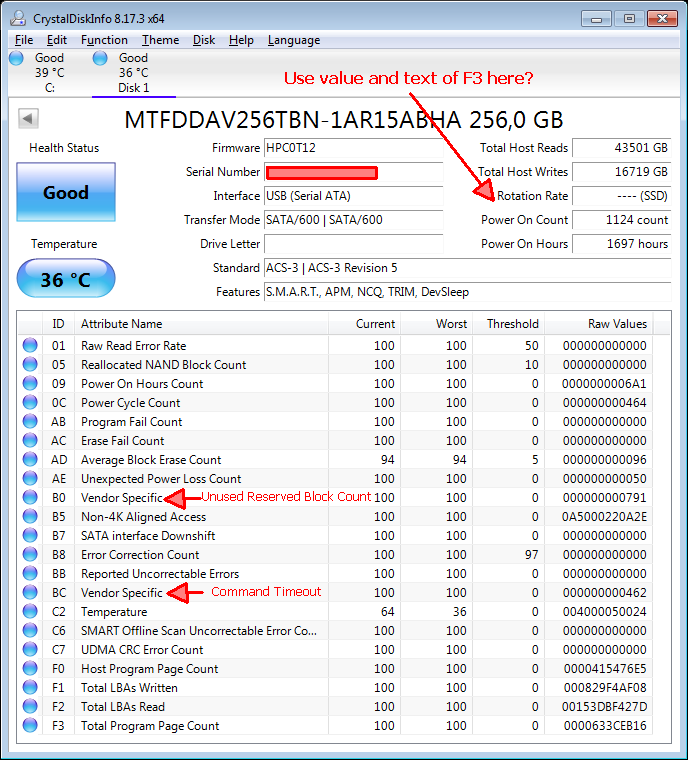Screen dimensions: 688x760
Task: Click health orb of the C: drive
Action: coord(16,59)
